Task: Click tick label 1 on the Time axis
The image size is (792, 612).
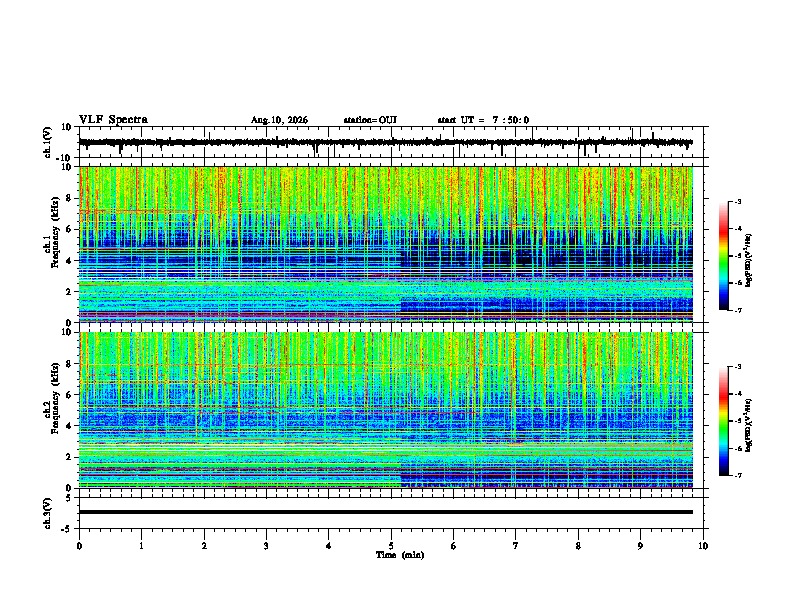Action: (141, 546)
